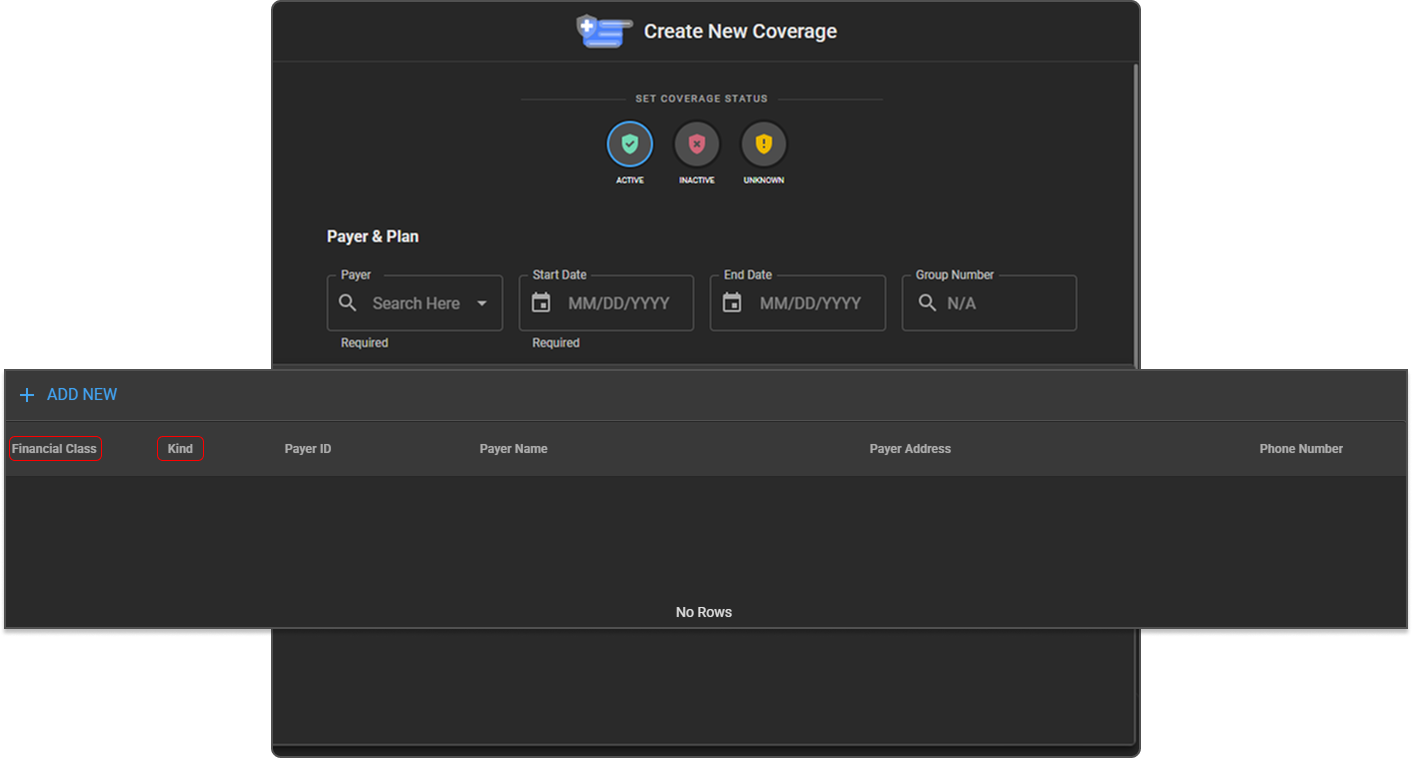Sort by Financial Class column header
Screen dimensions: 1412x758
coord(55,449)
